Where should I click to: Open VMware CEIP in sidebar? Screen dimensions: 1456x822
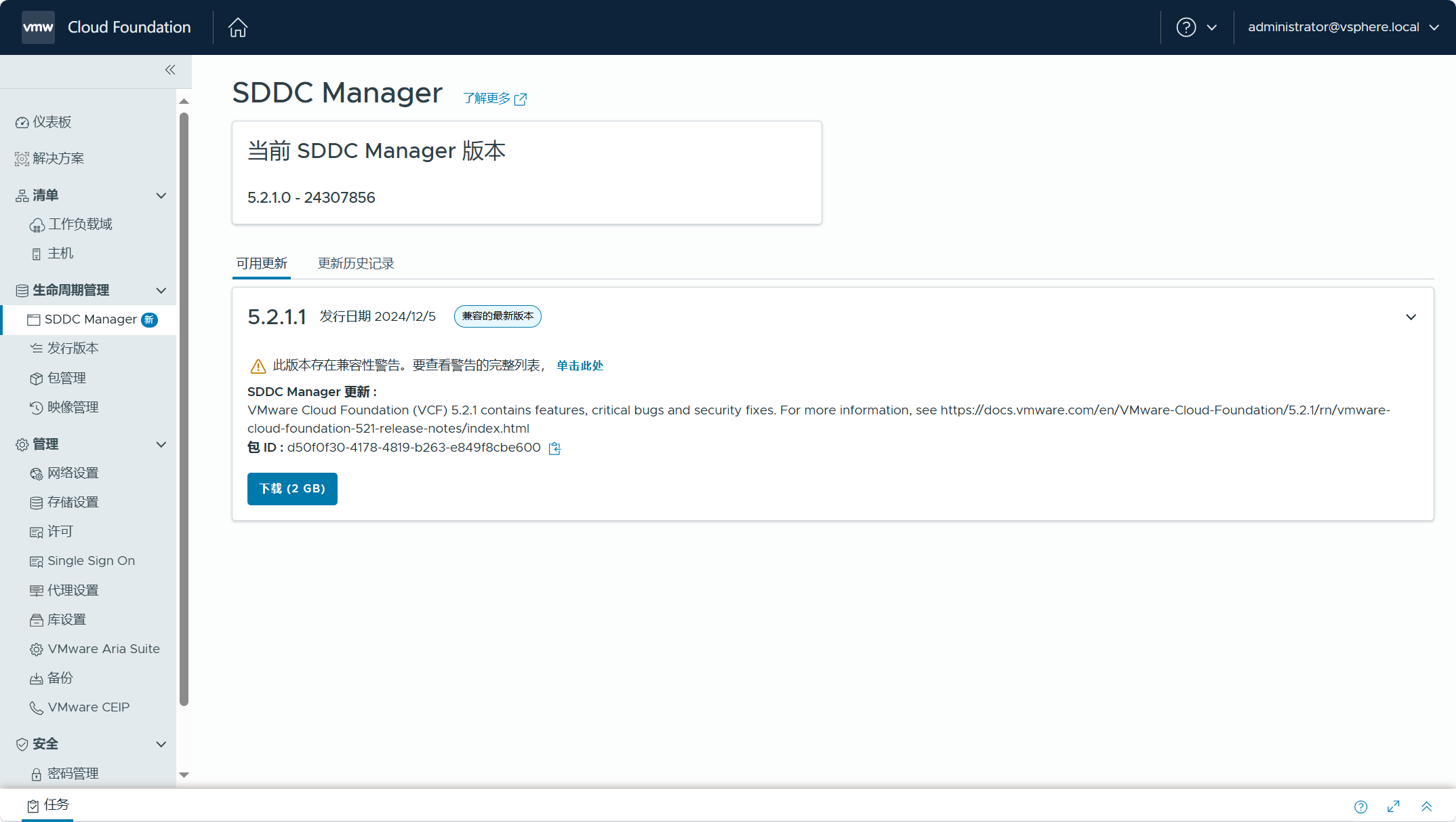point(80,707)
